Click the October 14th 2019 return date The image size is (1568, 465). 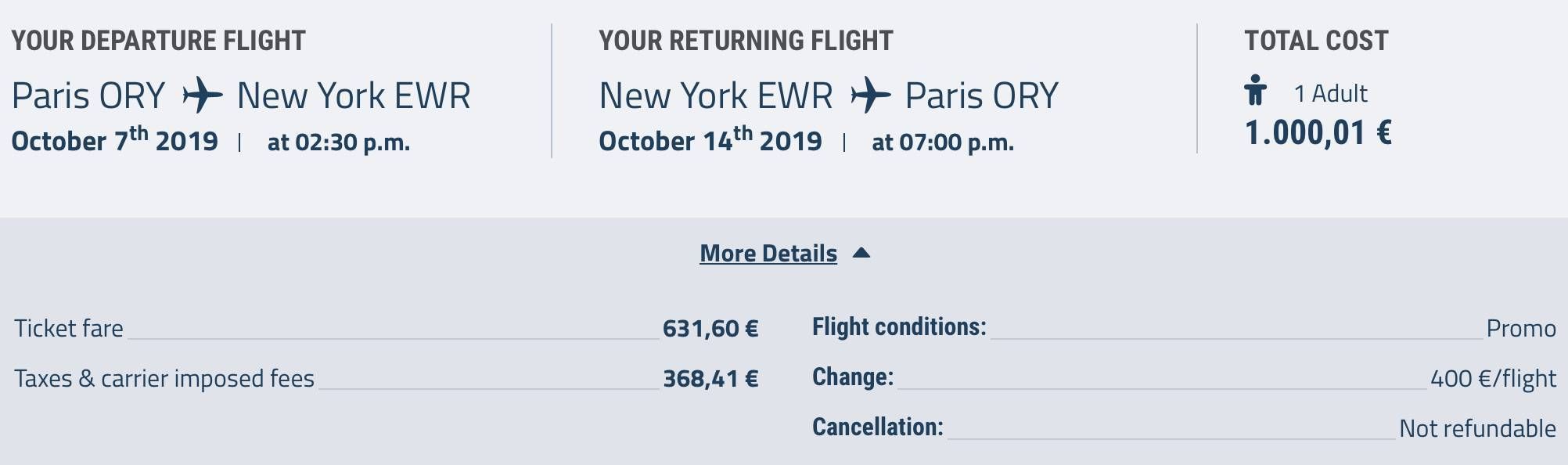tap(710, 139)
